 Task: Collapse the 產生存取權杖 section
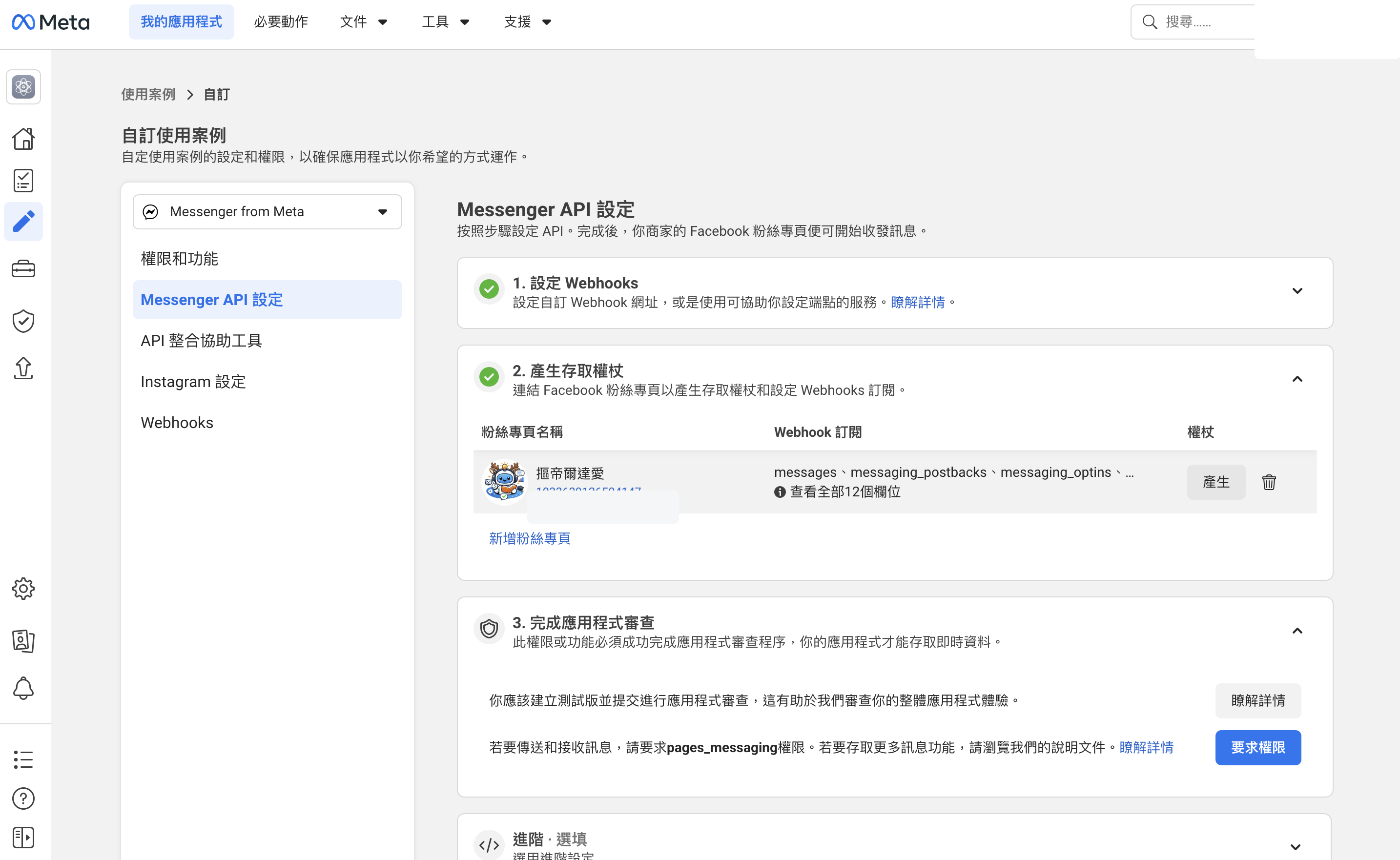(1297, 379)
